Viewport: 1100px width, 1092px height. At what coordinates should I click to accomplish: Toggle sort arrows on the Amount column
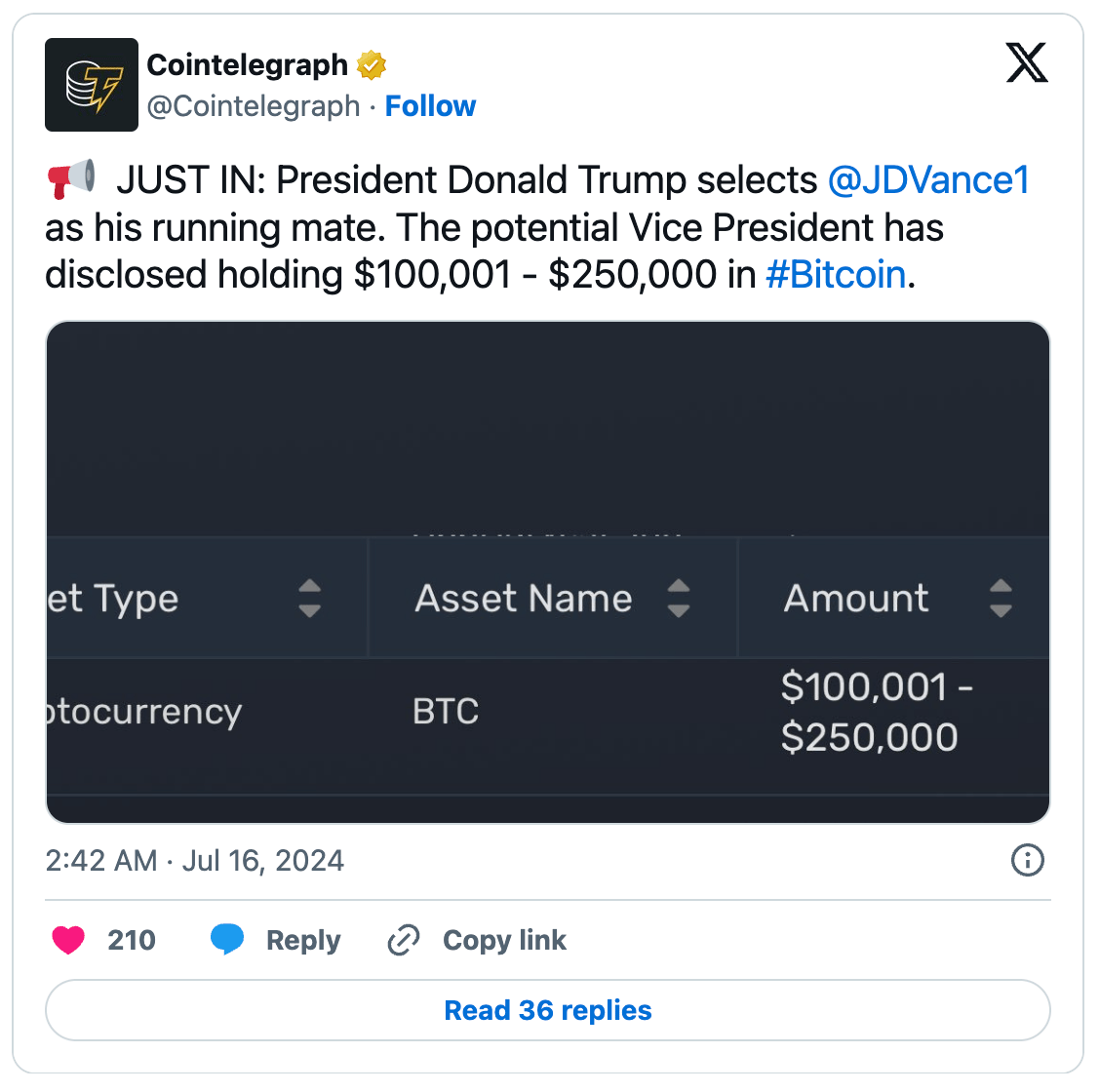[1001, 599]
